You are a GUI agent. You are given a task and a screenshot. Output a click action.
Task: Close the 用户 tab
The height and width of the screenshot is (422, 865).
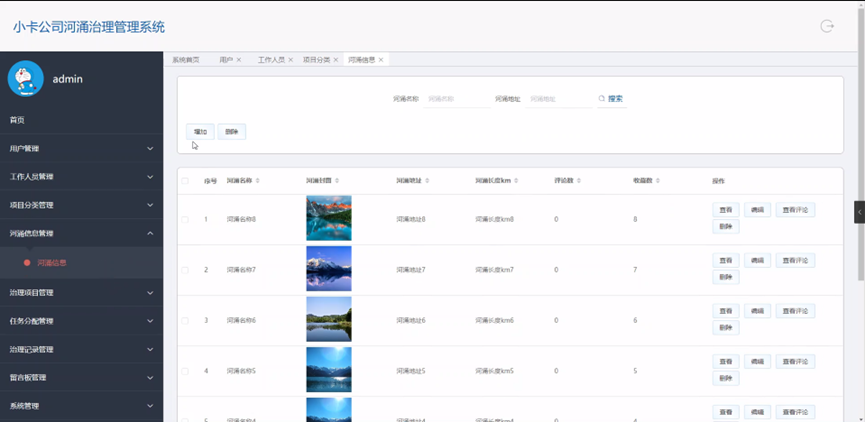239,60
